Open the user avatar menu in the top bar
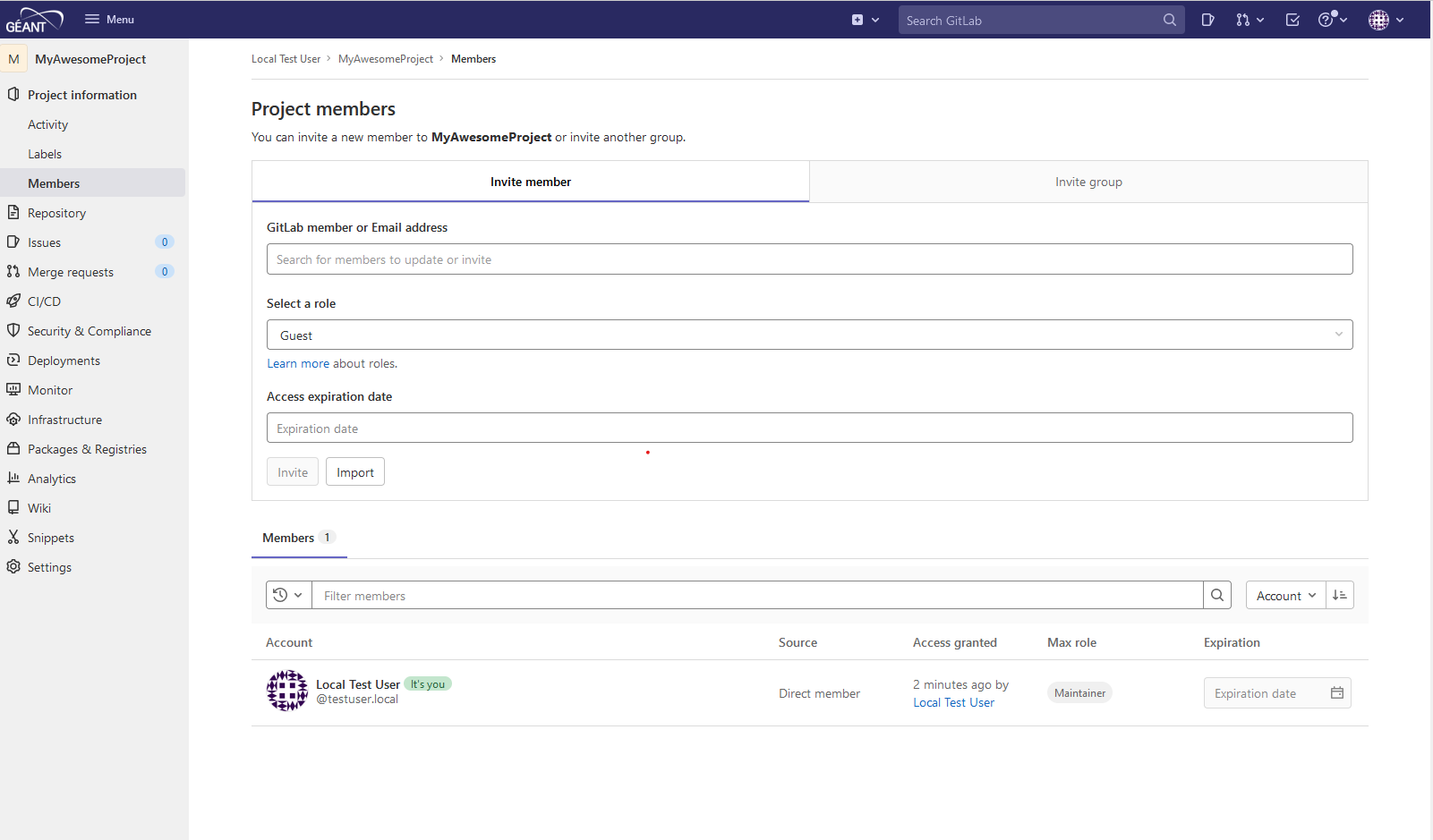Viewport: 1433px width, 840px height. tap(1386, 20)
